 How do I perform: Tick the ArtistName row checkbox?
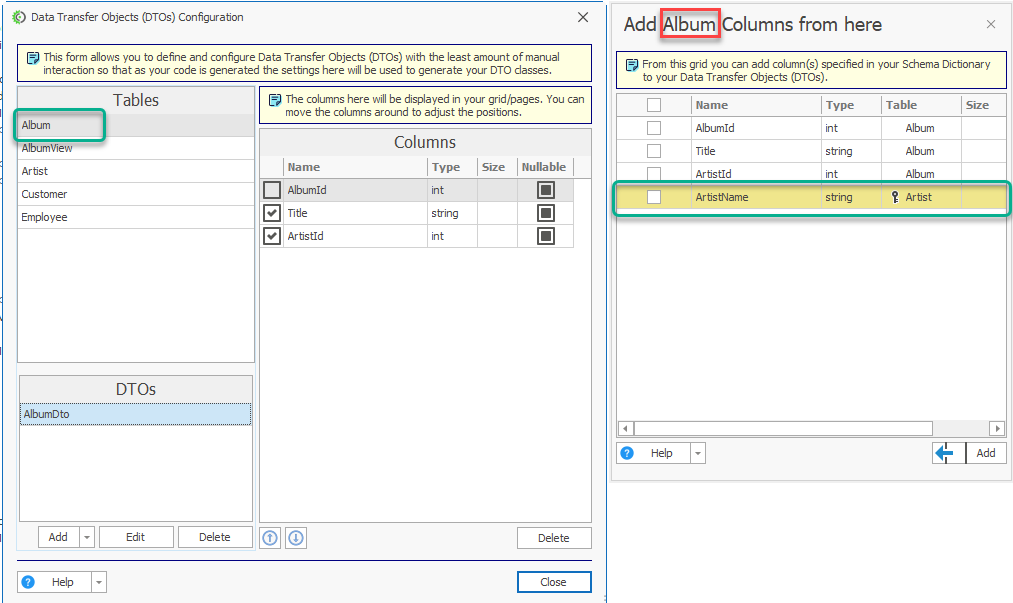coord(654,197)
